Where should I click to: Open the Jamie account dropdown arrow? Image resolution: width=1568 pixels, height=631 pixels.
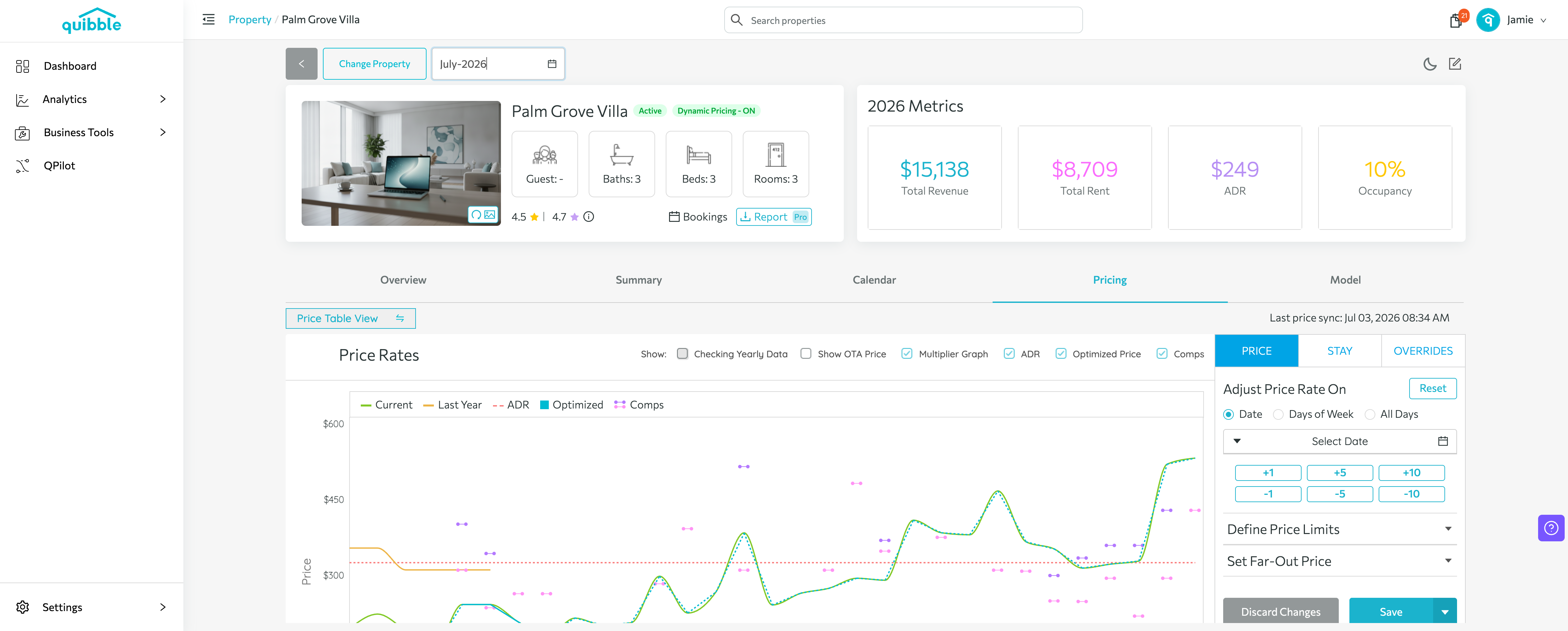[x=1543, y=20]
